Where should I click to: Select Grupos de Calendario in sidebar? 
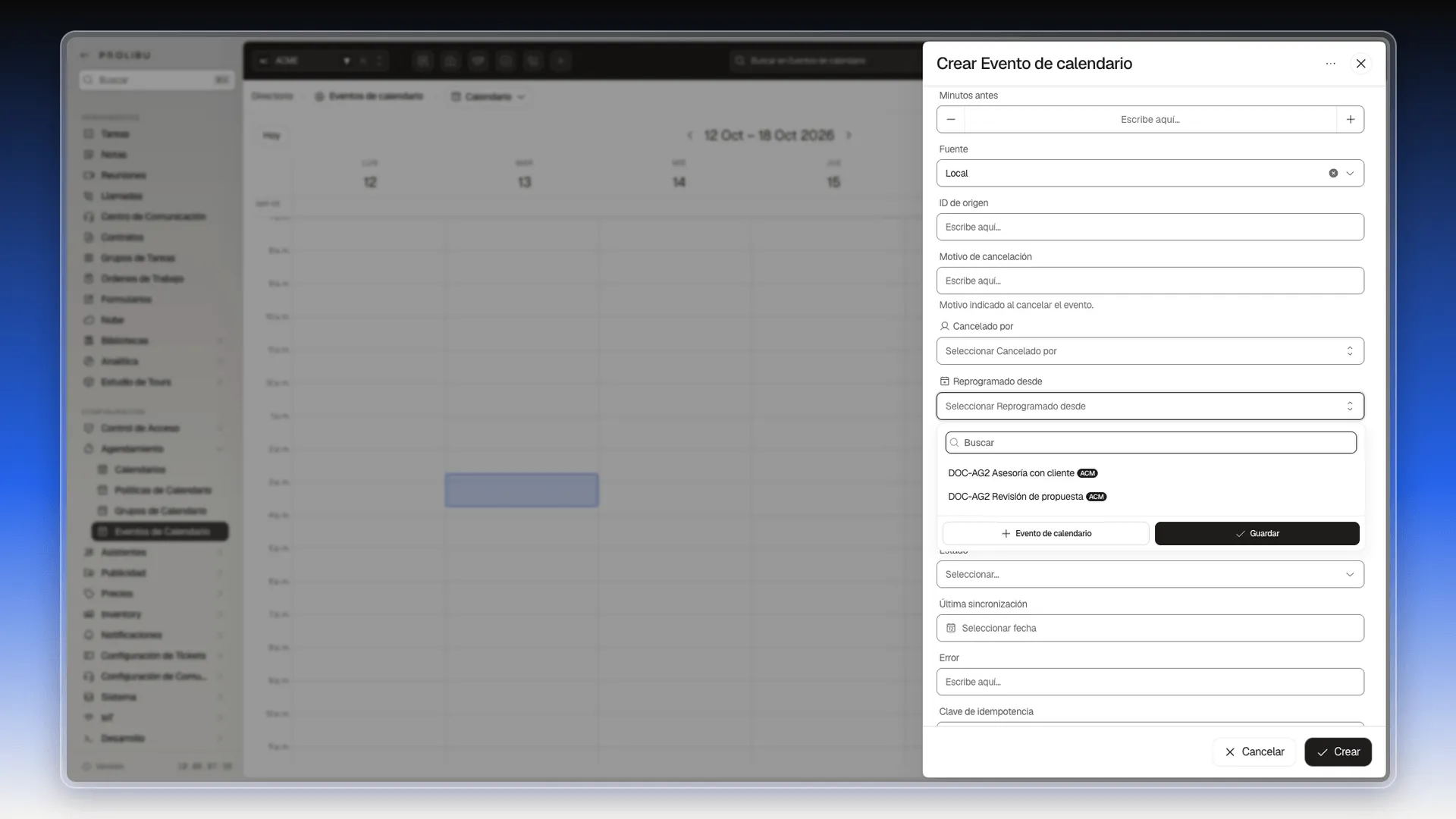pyautogui.click(x=160, y=510)
